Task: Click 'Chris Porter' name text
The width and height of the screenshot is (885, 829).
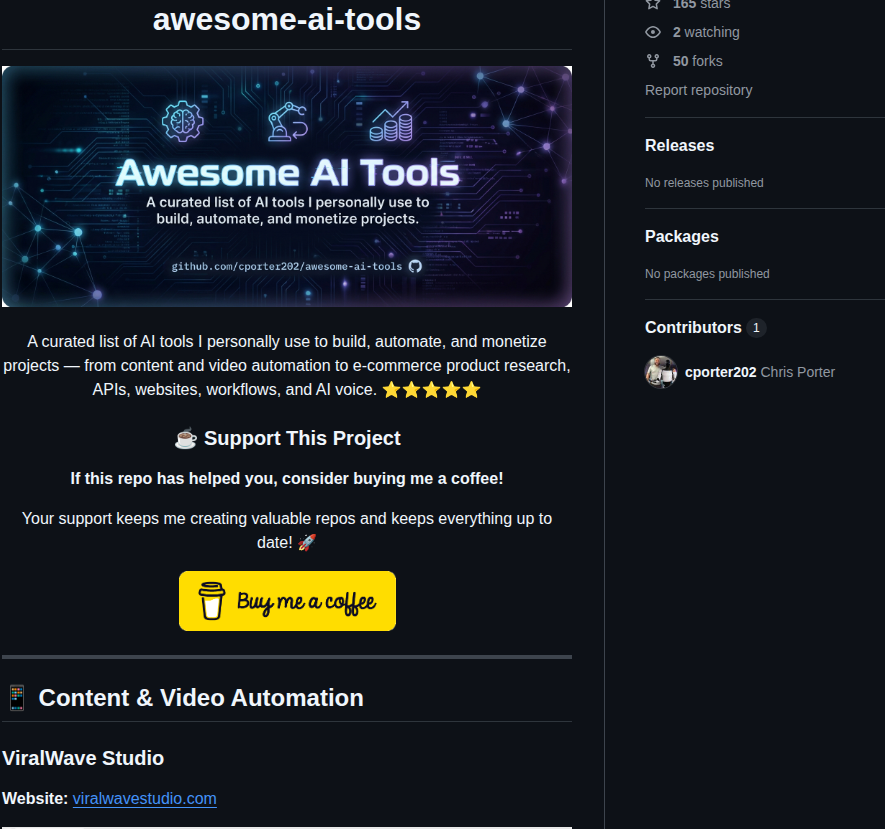Action: 798,372
